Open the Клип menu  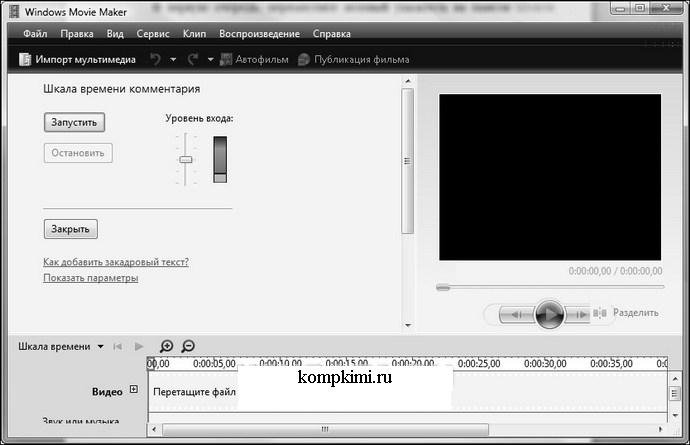pos(194,33)
